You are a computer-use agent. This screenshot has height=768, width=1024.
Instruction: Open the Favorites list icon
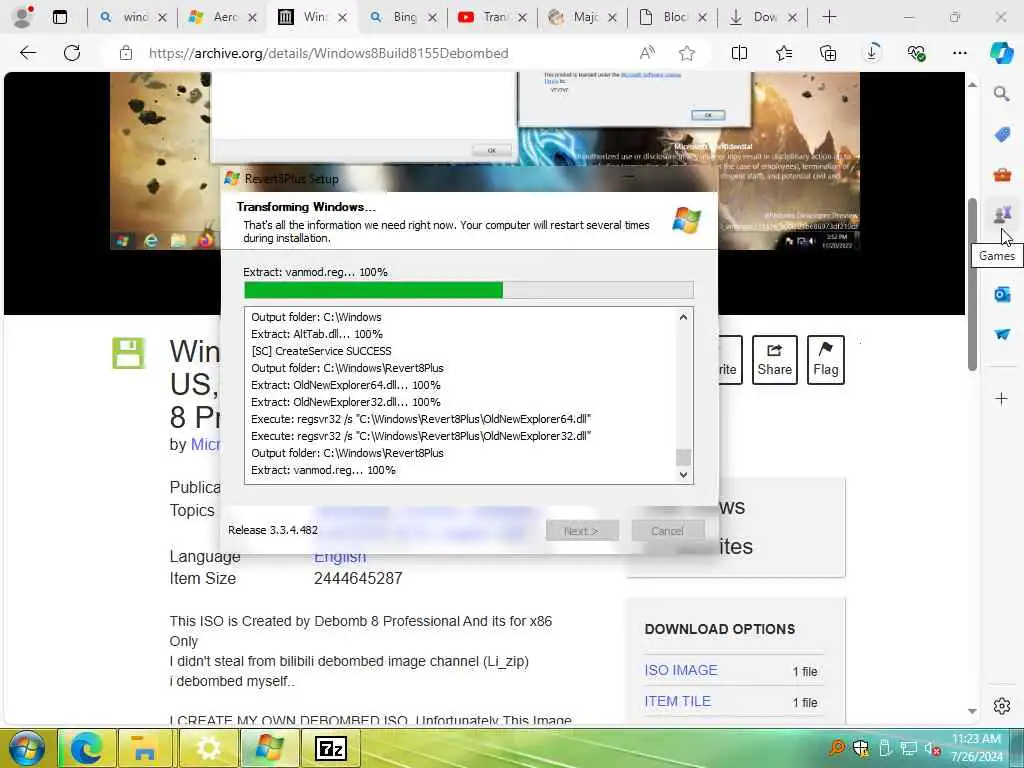[784, 53]
